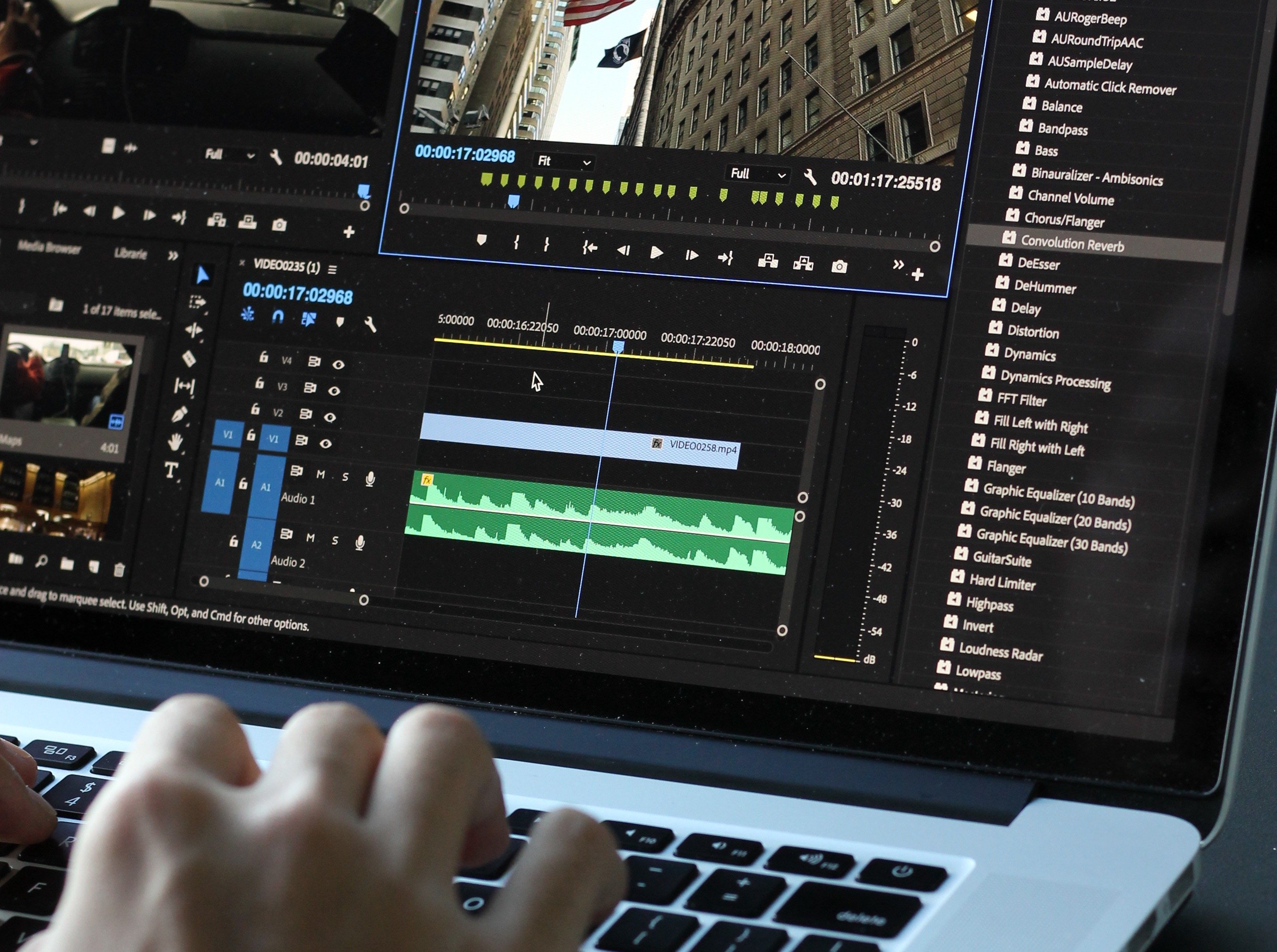Screen dimensions: 1277x952
Task: Hide track V2 with eye icon
Action: coord(330,417)
